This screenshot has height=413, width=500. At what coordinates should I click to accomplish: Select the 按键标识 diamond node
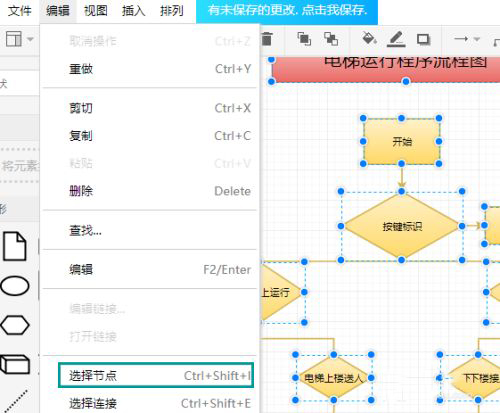pyautogui.click(x=401, y=226)
